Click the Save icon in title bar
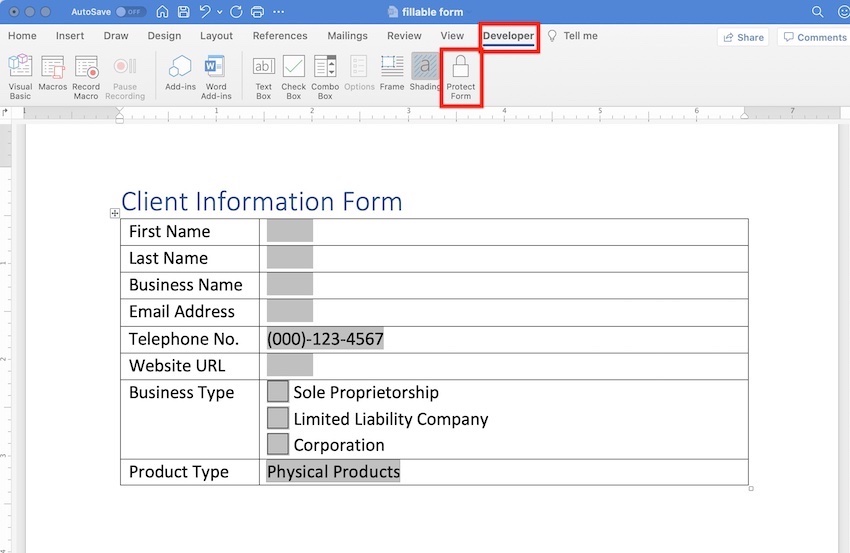The width and height of the screenshot is (850, 553). click(183, 12)
